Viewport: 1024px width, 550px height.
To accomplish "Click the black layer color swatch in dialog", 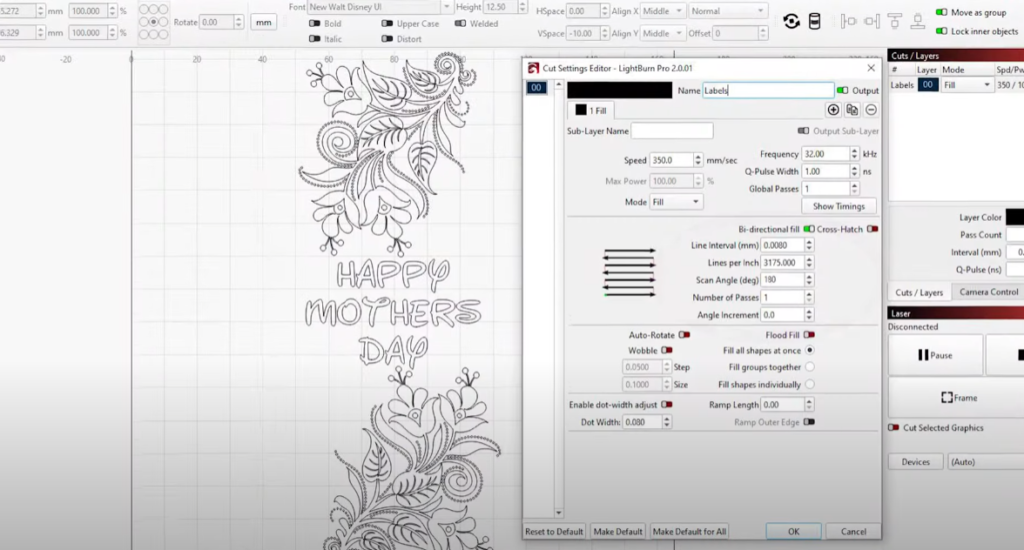I will tap(619, 90).
